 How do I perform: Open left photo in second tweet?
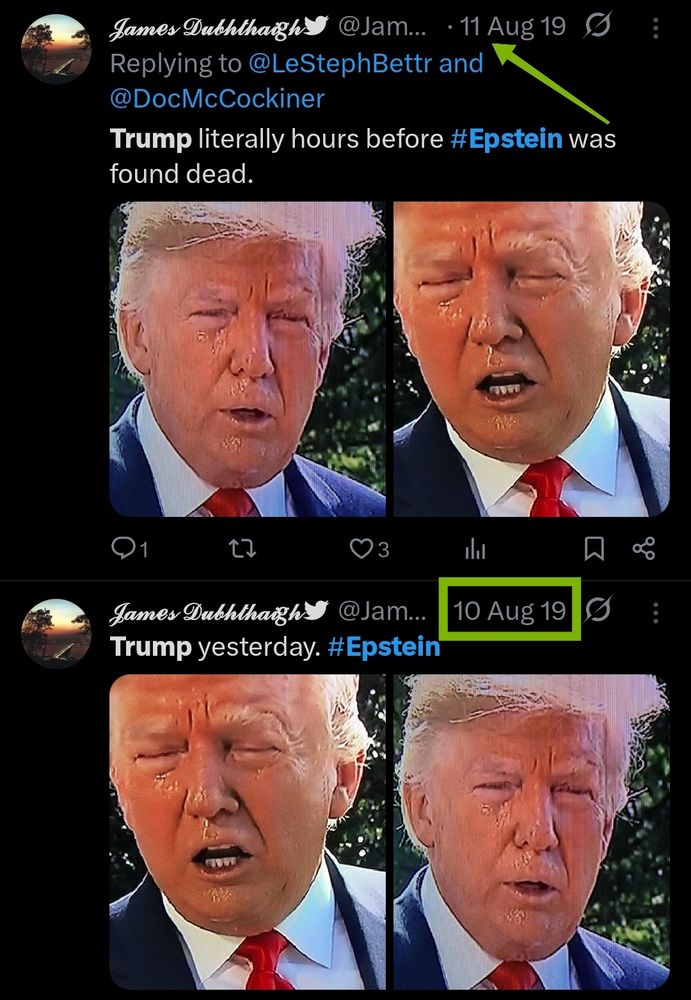point(248,832)
